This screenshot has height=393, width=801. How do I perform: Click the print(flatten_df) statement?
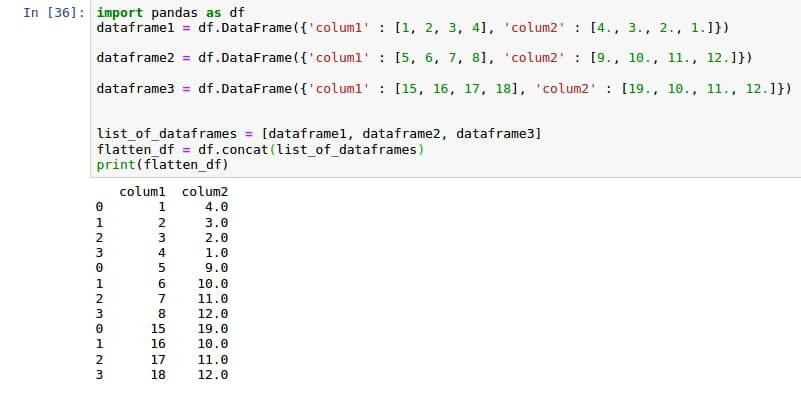coord(162,165)
